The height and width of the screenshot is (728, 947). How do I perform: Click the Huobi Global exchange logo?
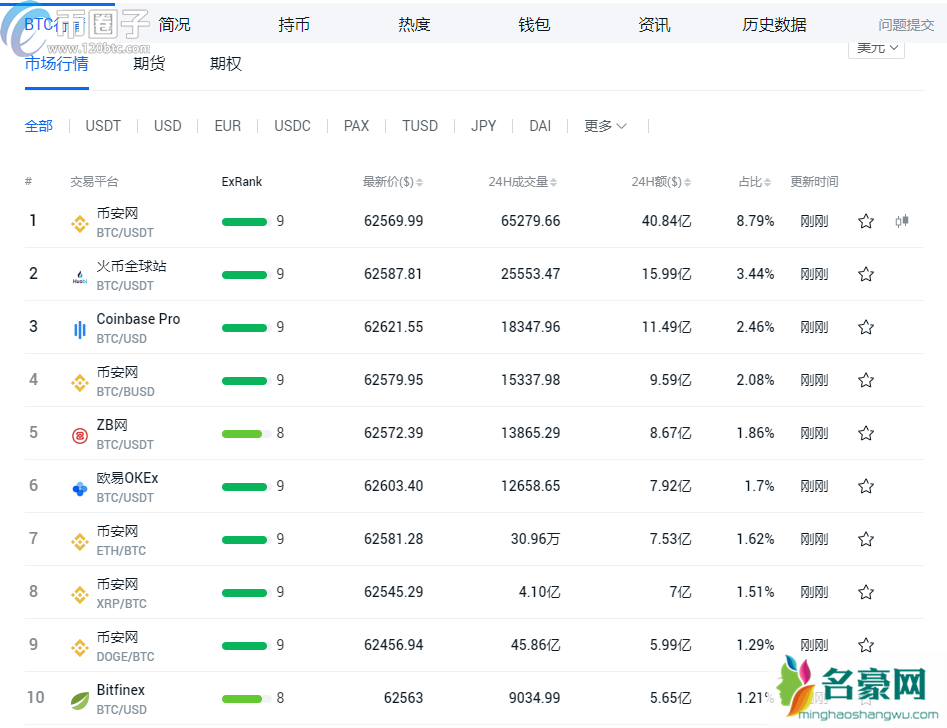80,276
